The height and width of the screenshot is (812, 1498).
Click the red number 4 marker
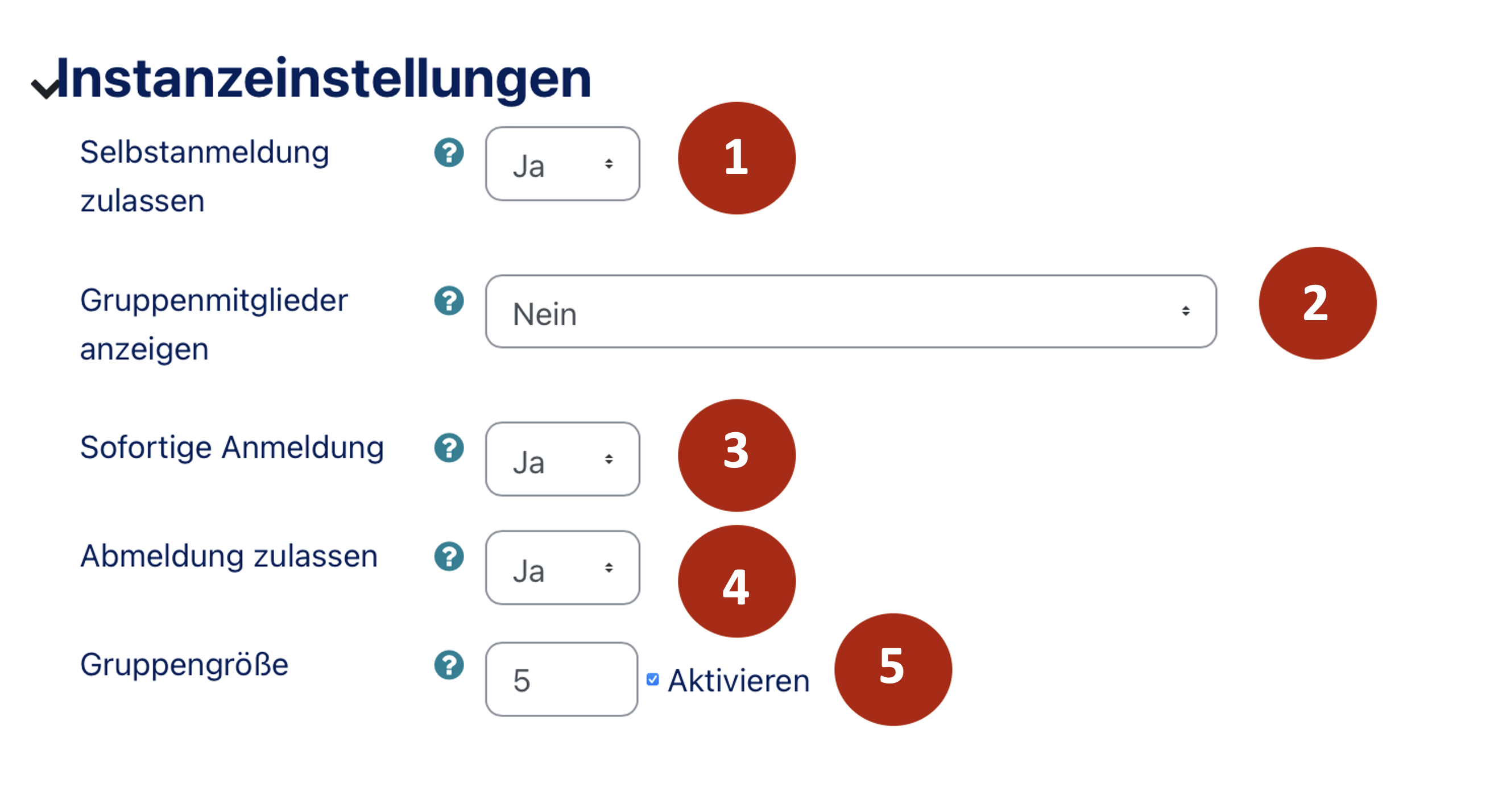736,581
